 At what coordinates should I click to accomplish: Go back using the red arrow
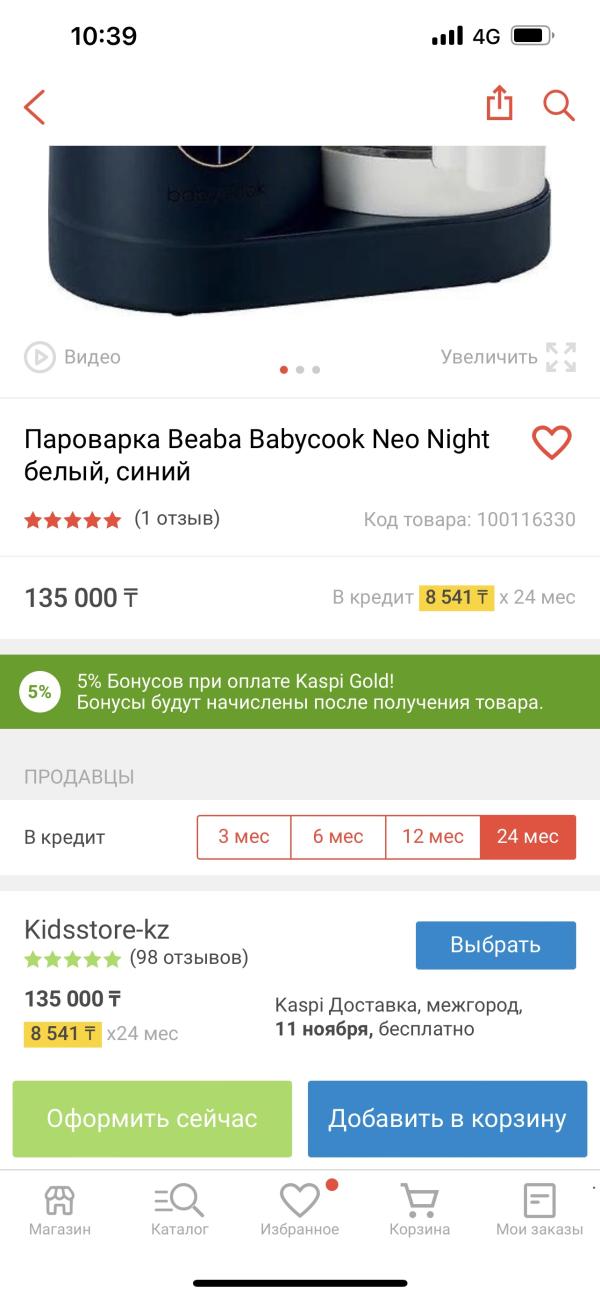click(35, 106)
